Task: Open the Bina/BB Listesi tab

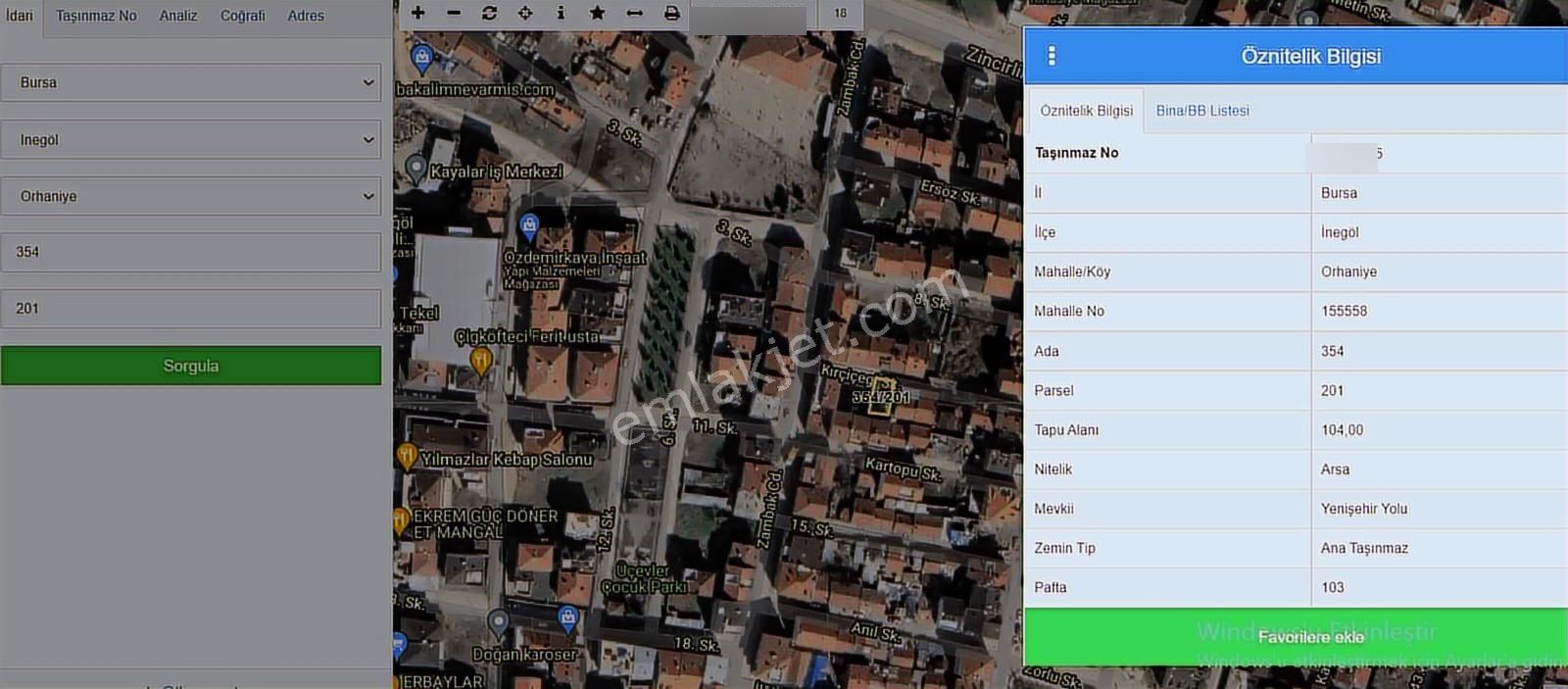Action: click(1202, 111)
